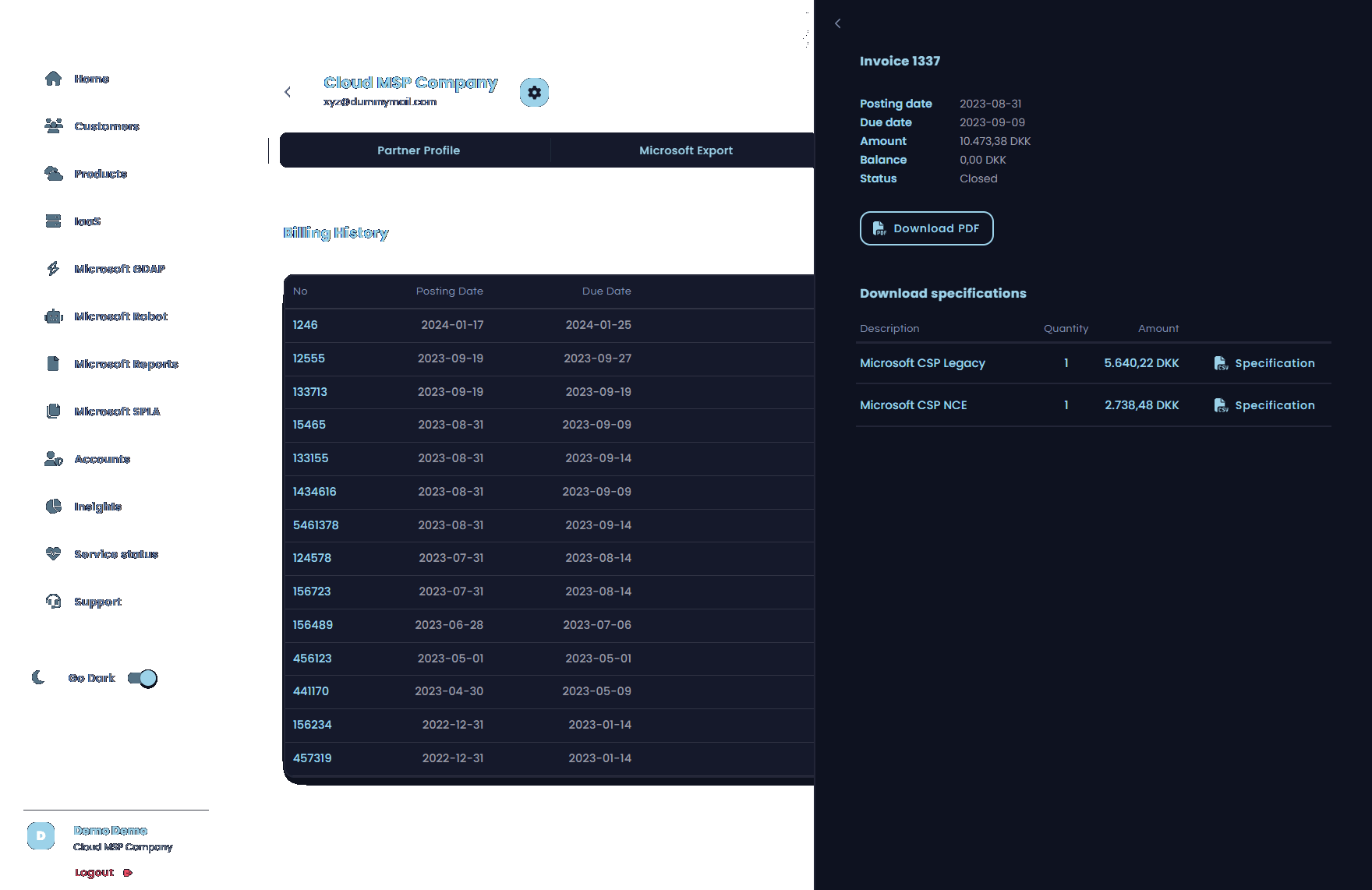Screen dimensions: 1372x890
Task: Enable the Go Dark toggle
Action: click(143, 678)
